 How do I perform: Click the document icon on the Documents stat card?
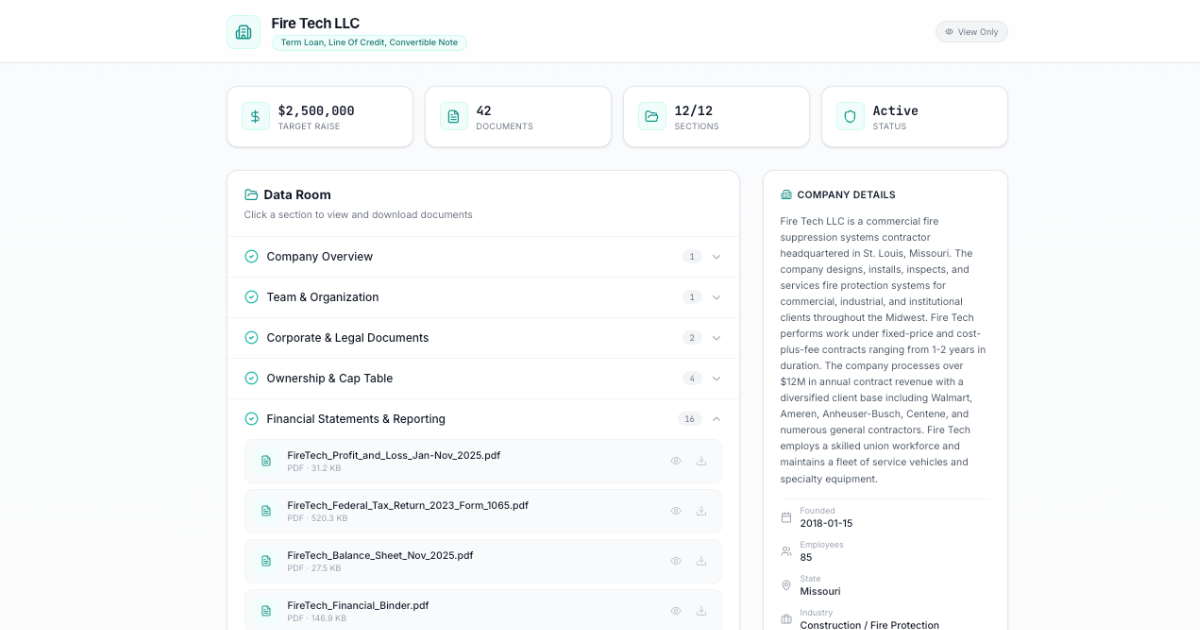tap(453, 116)
